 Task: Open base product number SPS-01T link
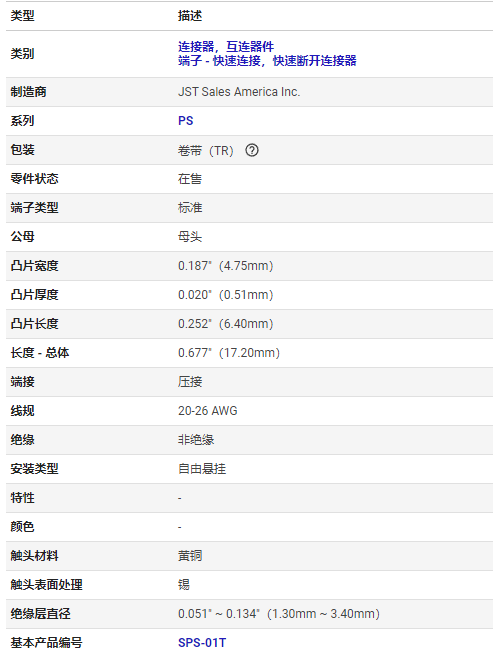[x=202, y=643]
